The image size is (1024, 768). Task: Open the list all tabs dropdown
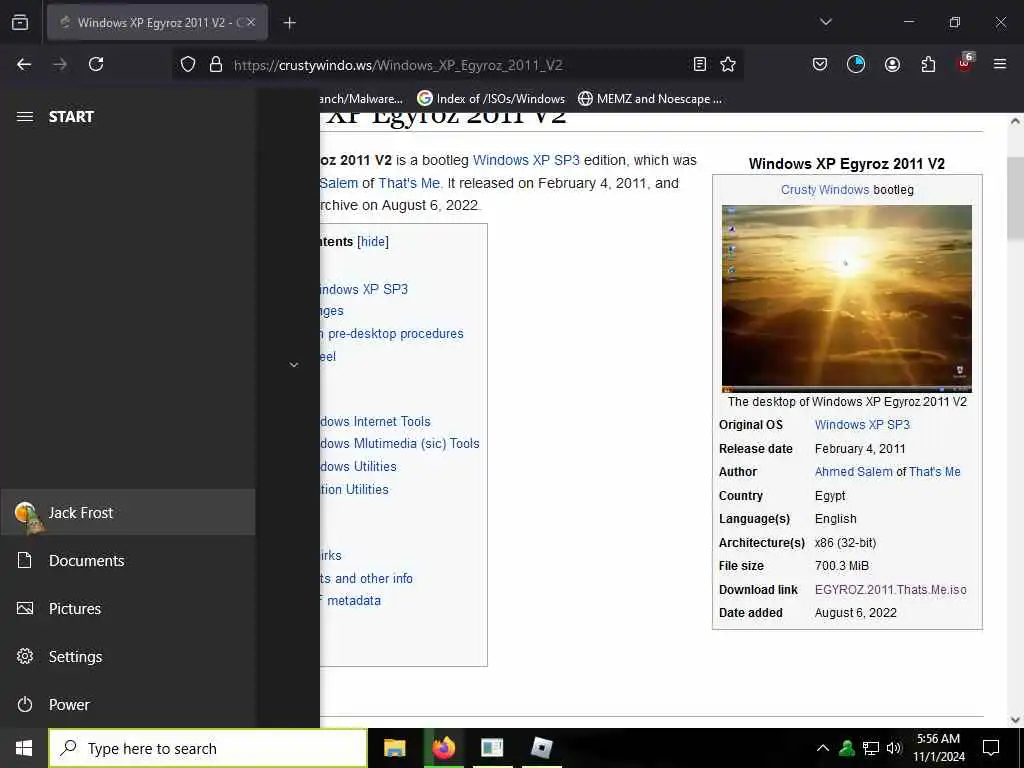pos(825,22)
